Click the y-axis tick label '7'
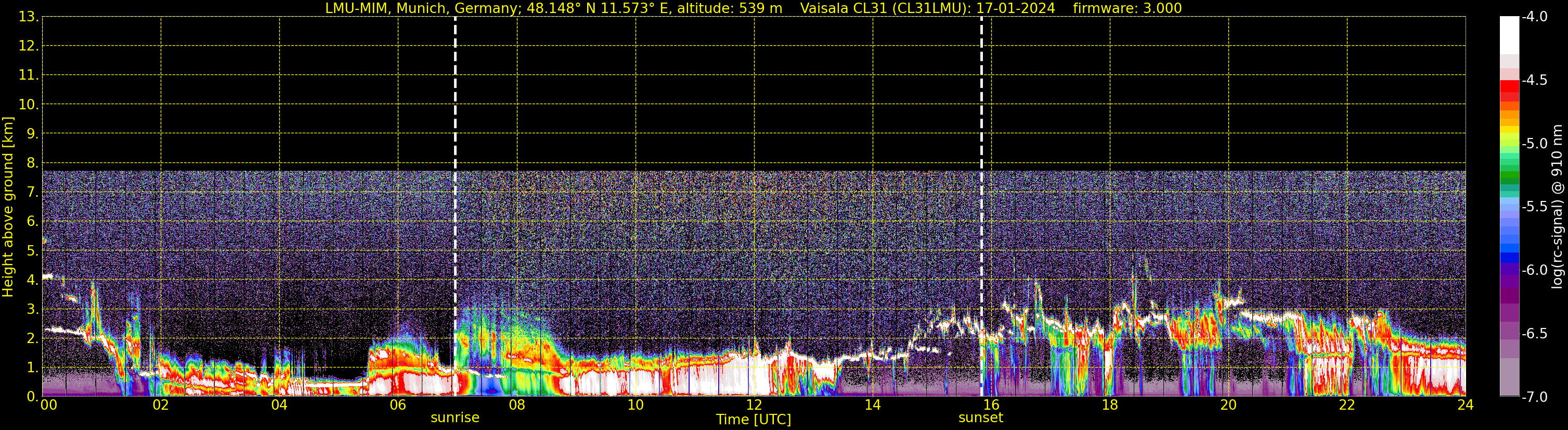The image size is (1568, 430). [x=32, y=193]
